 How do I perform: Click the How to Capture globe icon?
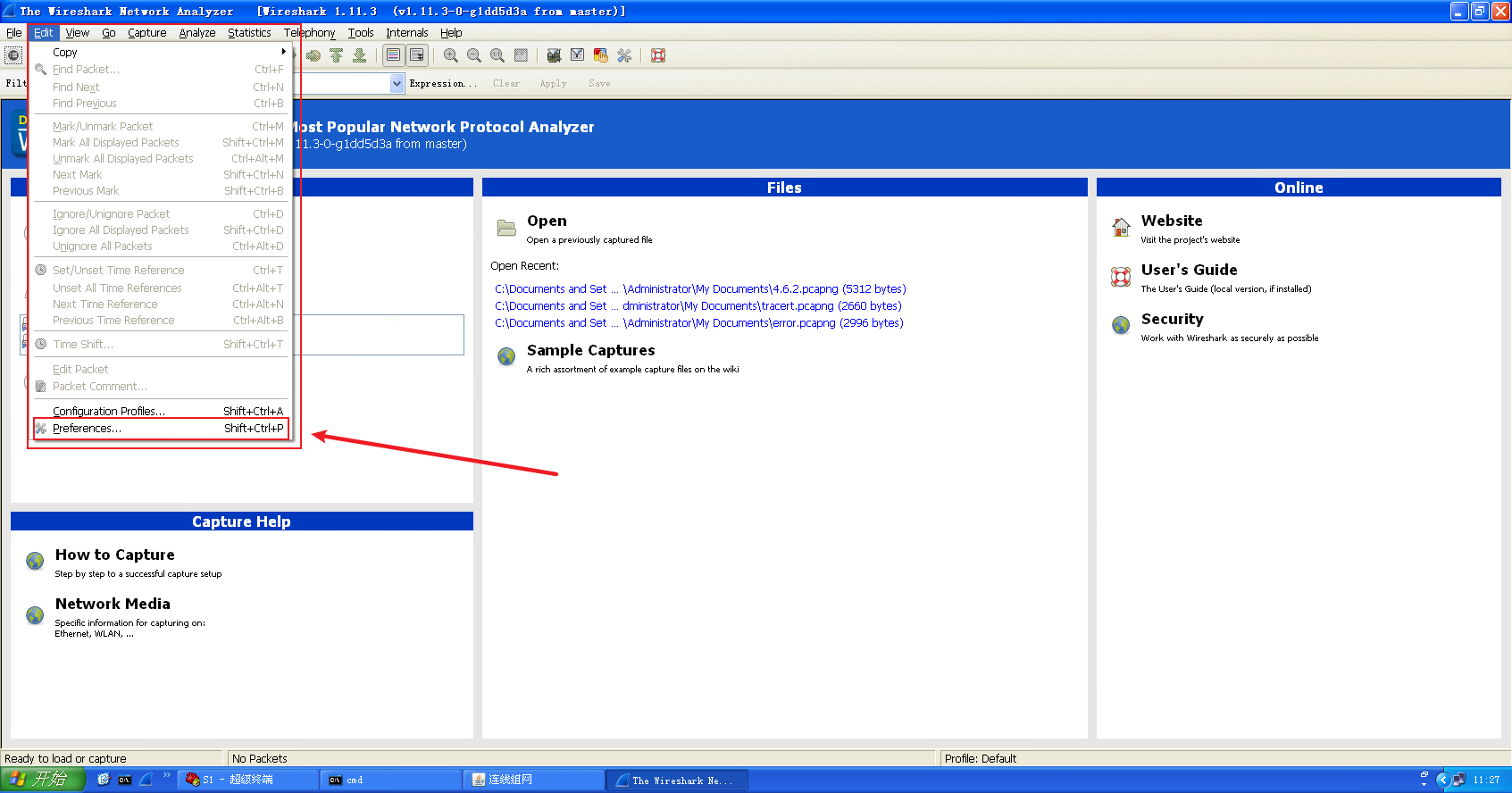pyautogui.click(x=35, y=561)
